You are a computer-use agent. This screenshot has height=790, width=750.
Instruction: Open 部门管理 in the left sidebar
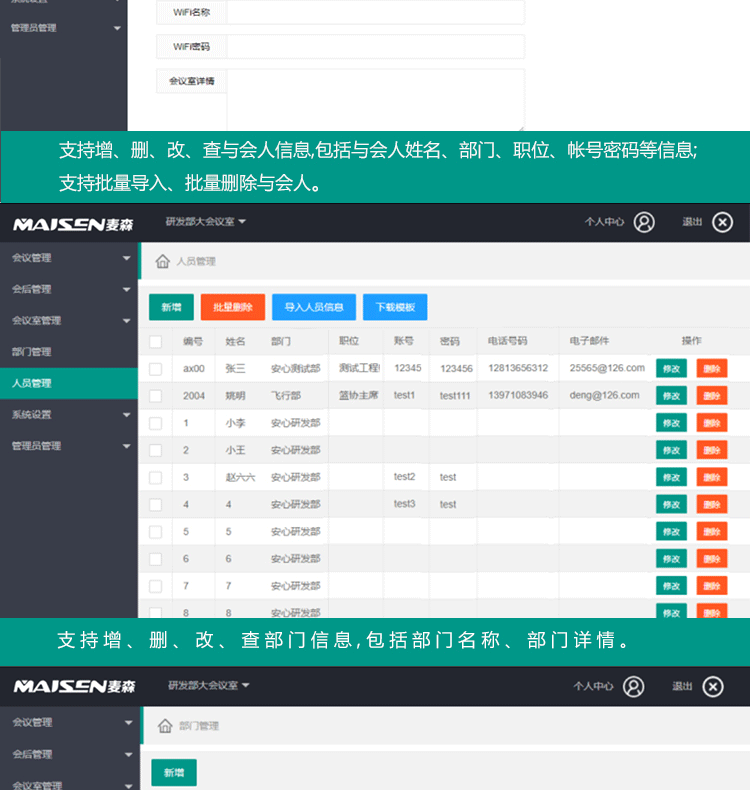coord(32,352)
